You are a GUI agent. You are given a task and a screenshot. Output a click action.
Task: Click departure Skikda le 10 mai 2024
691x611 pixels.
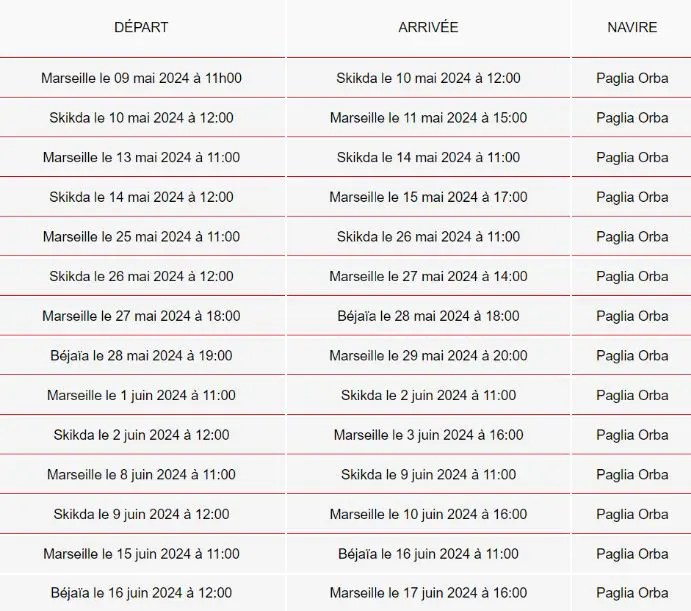coord(141,118)
